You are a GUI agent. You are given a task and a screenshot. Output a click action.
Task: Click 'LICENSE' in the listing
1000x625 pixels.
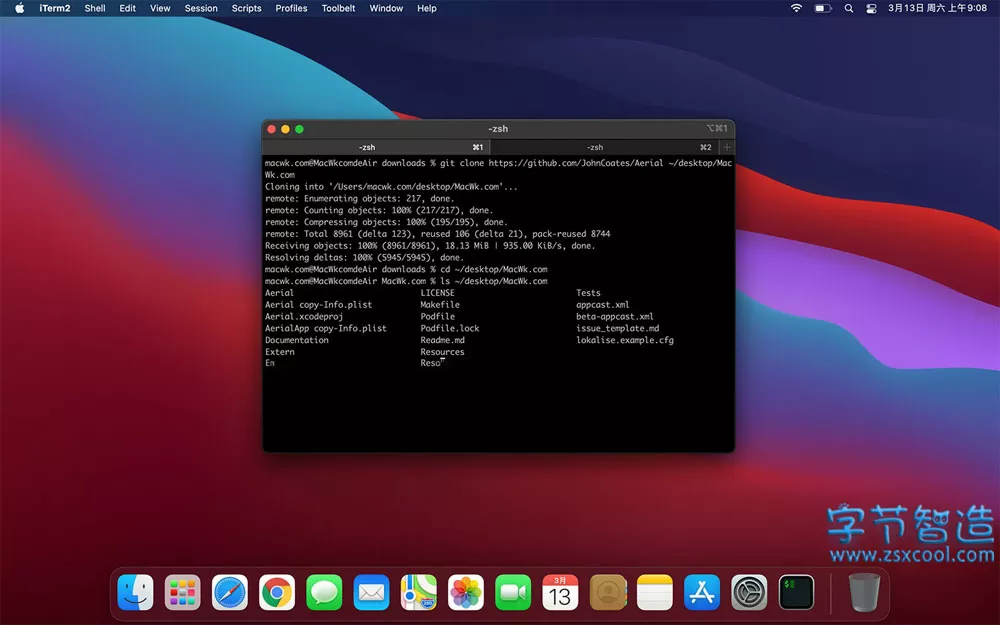click(438, 293)
